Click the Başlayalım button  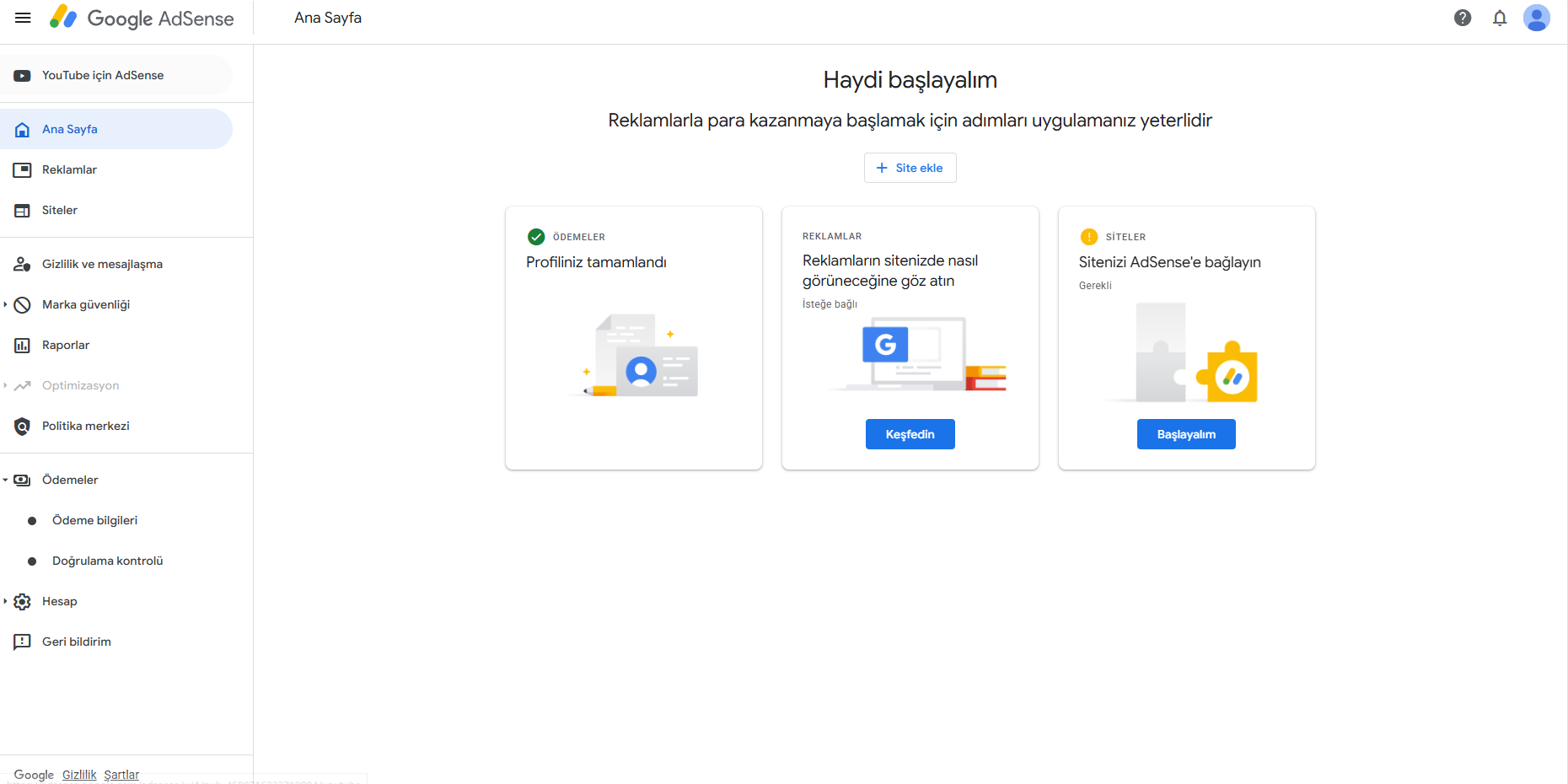click(x=1186, y=434)
